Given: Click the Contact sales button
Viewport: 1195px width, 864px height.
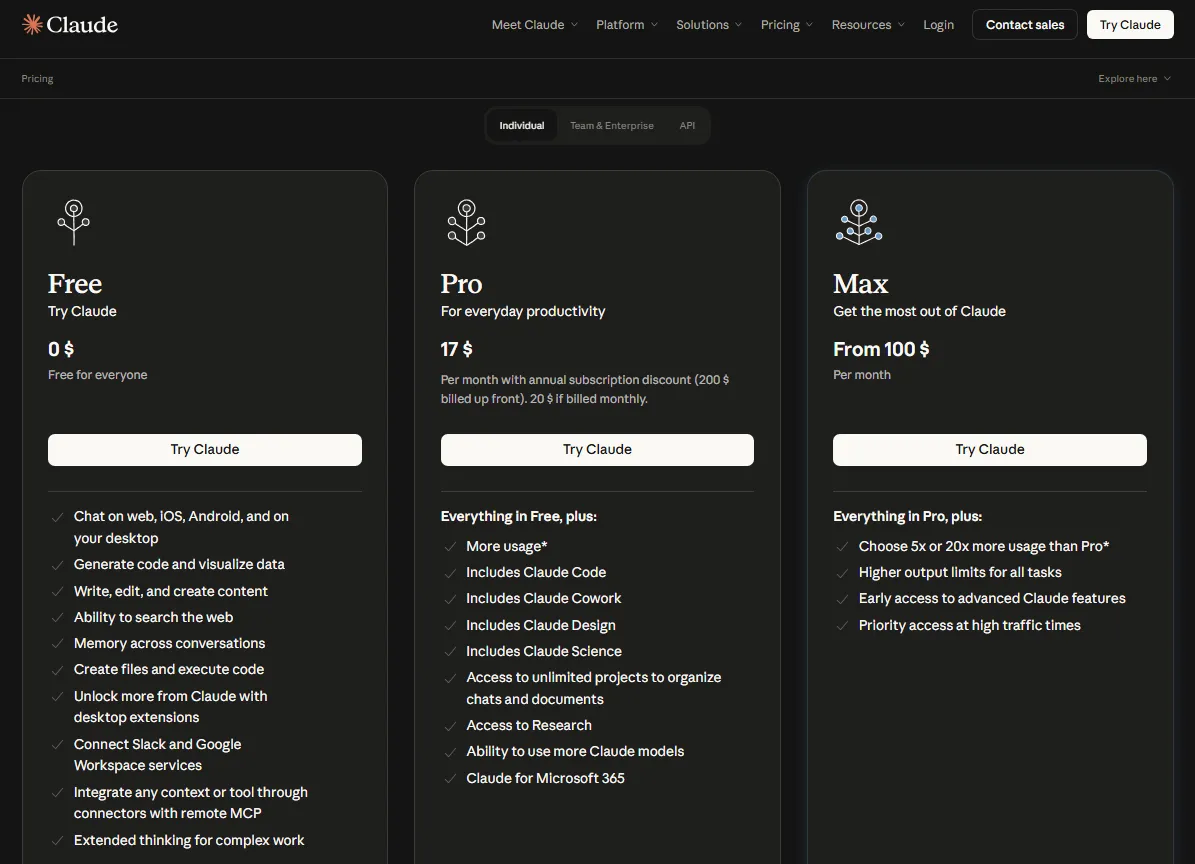Looking at the screenshot, I should click(1024, 24).
